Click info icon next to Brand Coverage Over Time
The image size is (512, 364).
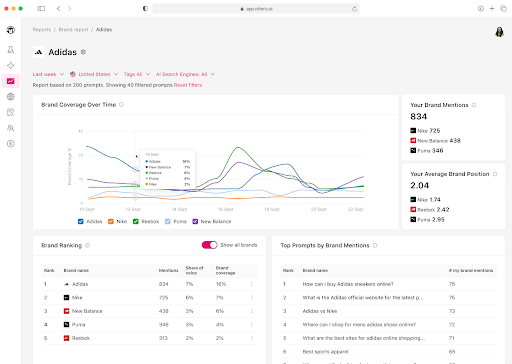[121, 105]
